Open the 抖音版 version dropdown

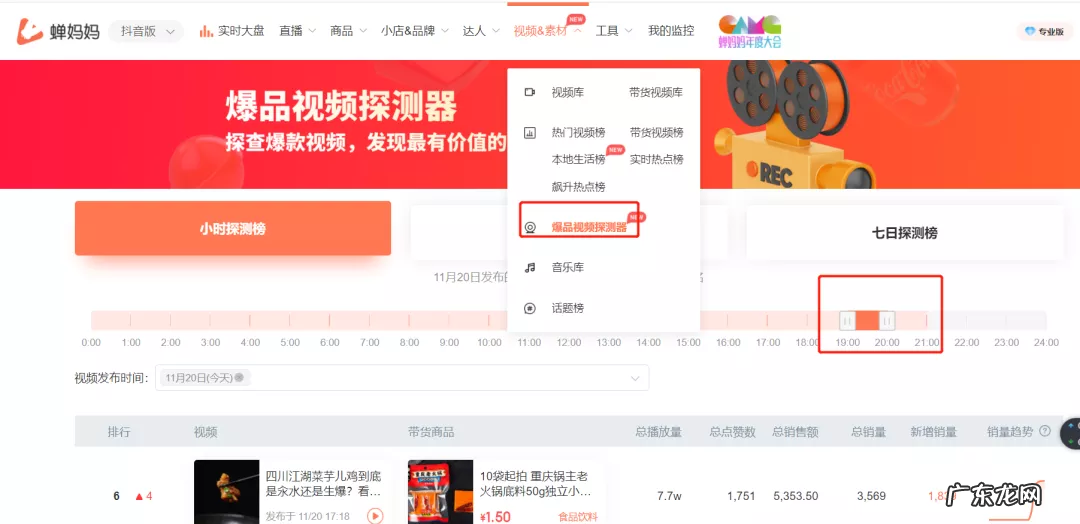coord(146,31)
